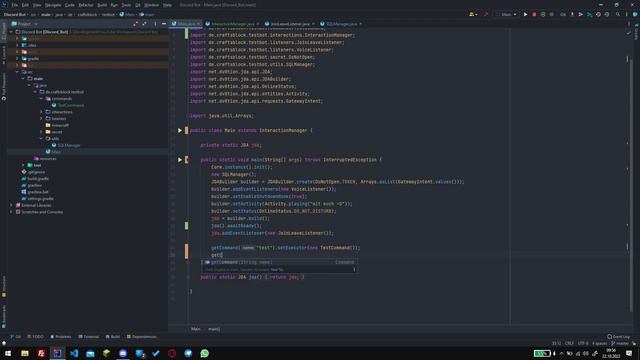The image size is (640, 360).
Task: Open the Navigate menu
Action: [53, 5]
